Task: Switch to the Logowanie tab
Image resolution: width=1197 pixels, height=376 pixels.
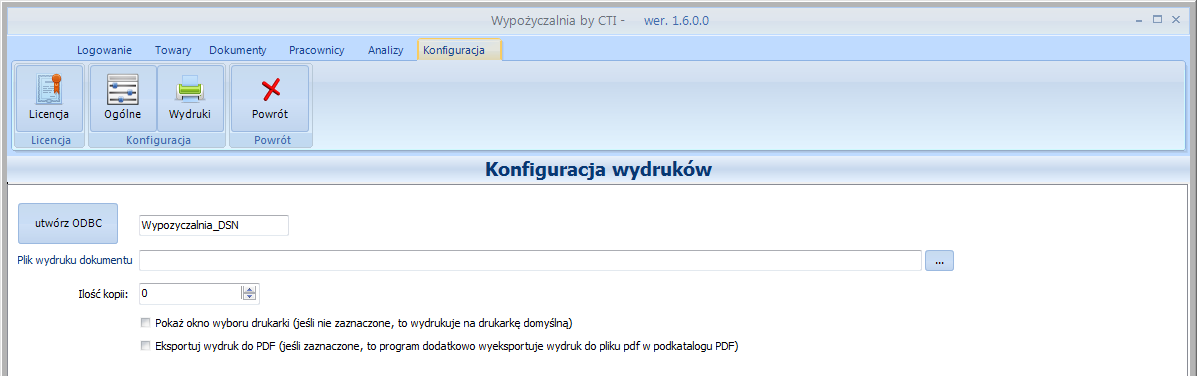Action: coord(105,50)
